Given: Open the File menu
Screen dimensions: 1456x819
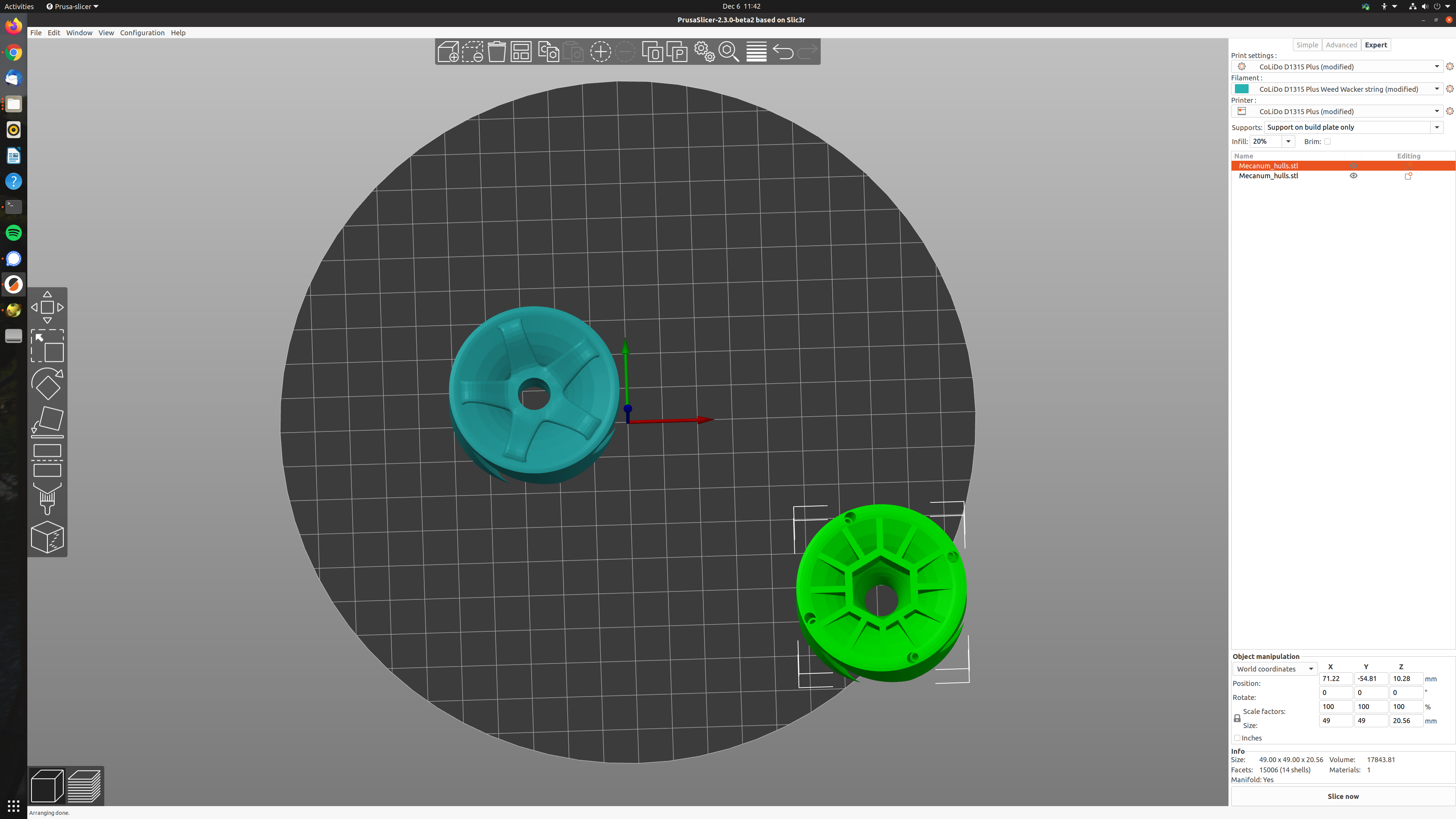Looking at the screenshot, I should pos(36,33).
